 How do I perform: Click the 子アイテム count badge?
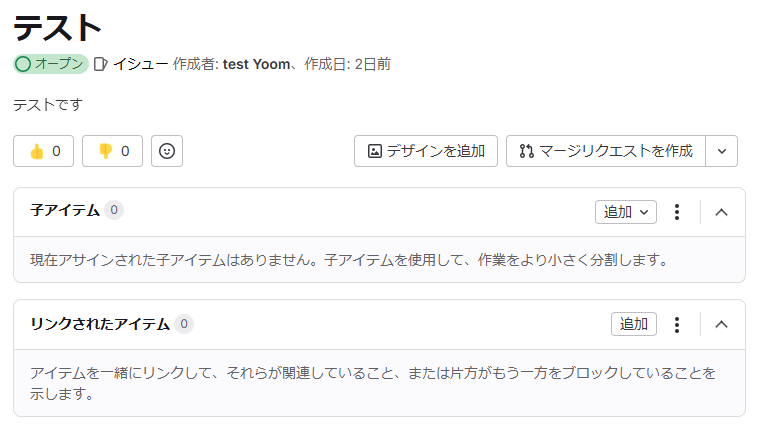click(x=114, y=210)
